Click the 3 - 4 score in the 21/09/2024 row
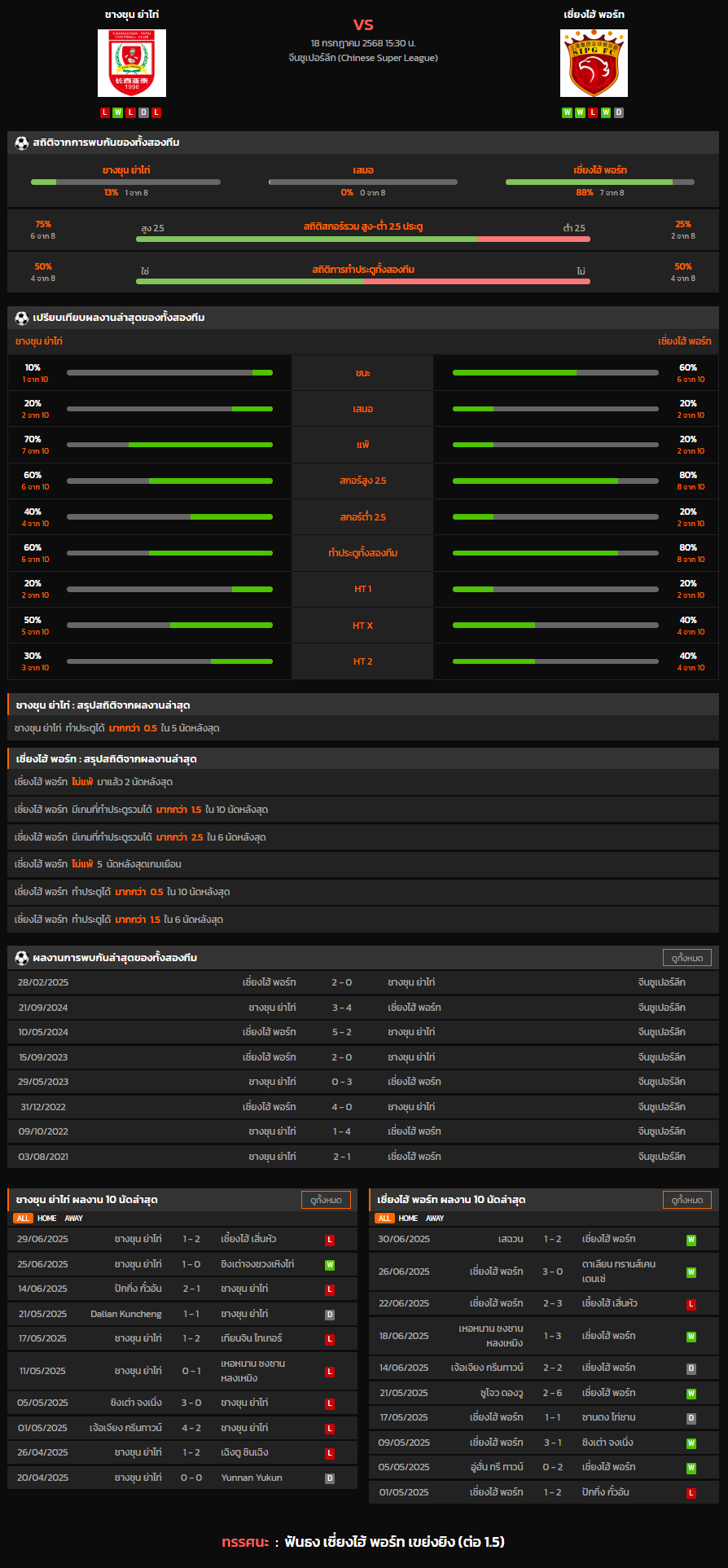Screen dimensions: 728x1568 point(342,1008)
